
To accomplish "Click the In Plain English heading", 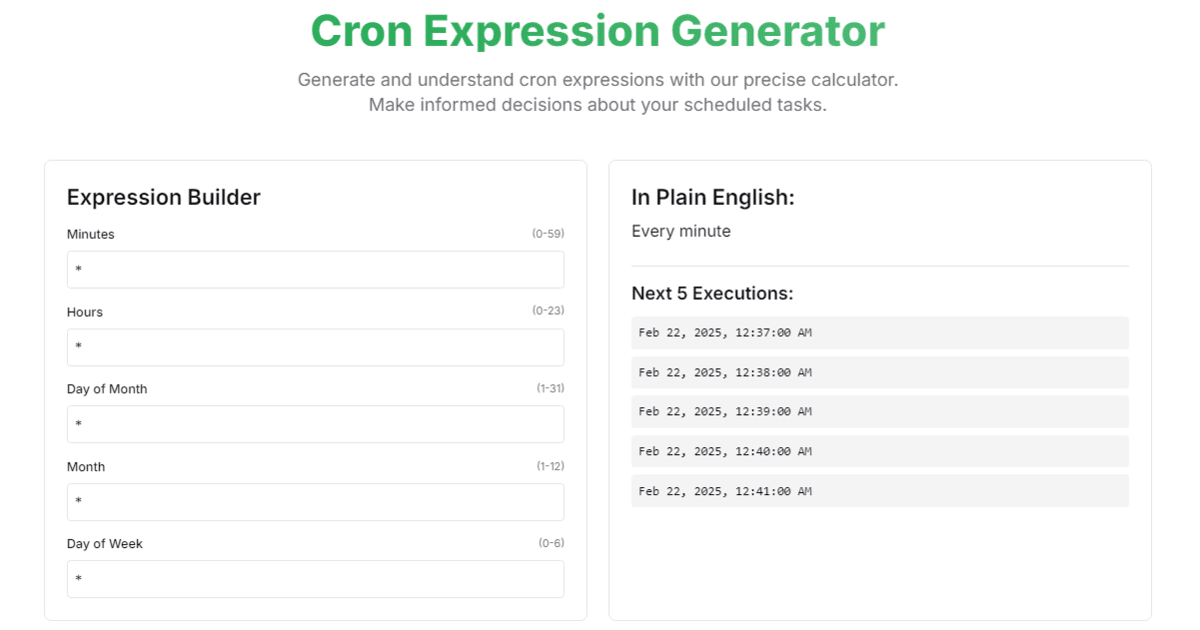I will point(713,197).
